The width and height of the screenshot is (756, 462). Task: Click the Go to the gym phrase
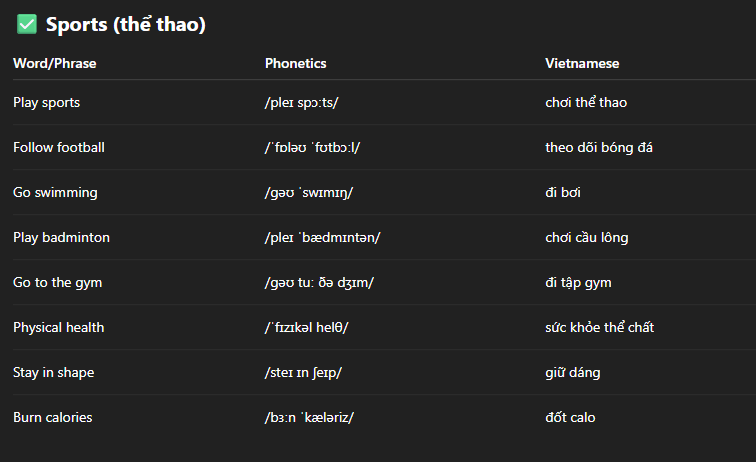[x=57, y=283]
